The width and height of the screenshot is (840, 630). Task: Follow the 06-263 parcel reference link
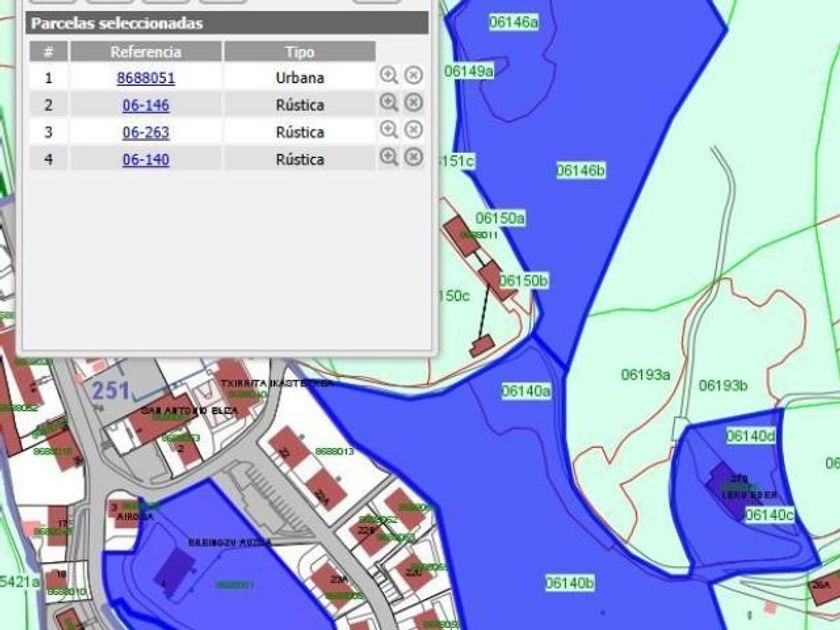coord(146,132)
